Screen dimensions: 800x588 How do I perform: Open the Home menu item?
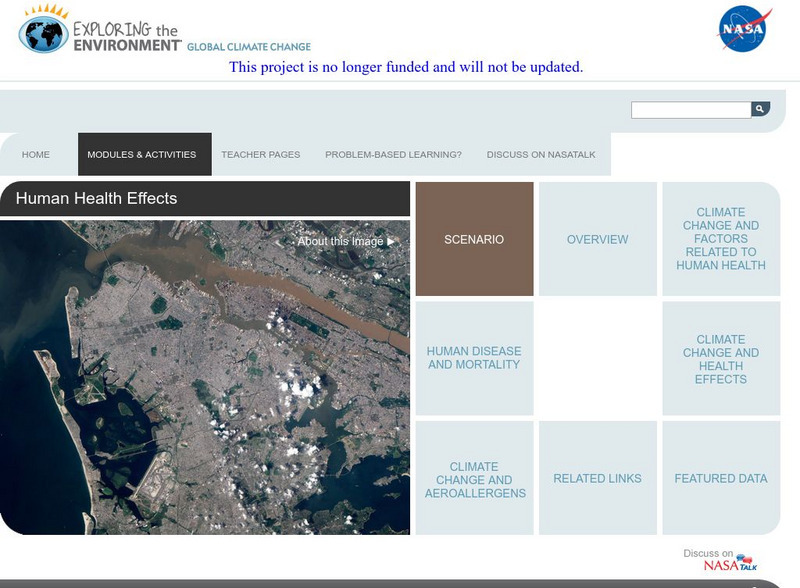point(37,154)
